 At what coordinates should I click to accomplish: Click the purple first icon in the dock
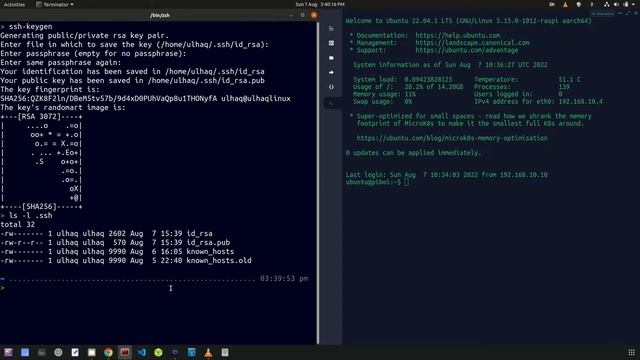coord(8,352)
